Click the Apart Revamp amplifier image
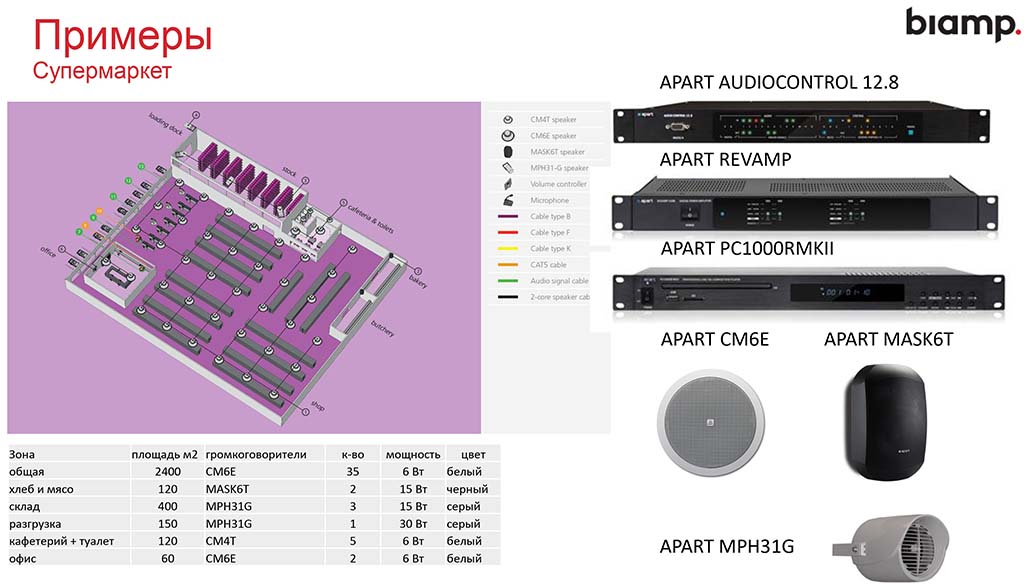Screen dimensions: 1024x585 tap(805, 204)
